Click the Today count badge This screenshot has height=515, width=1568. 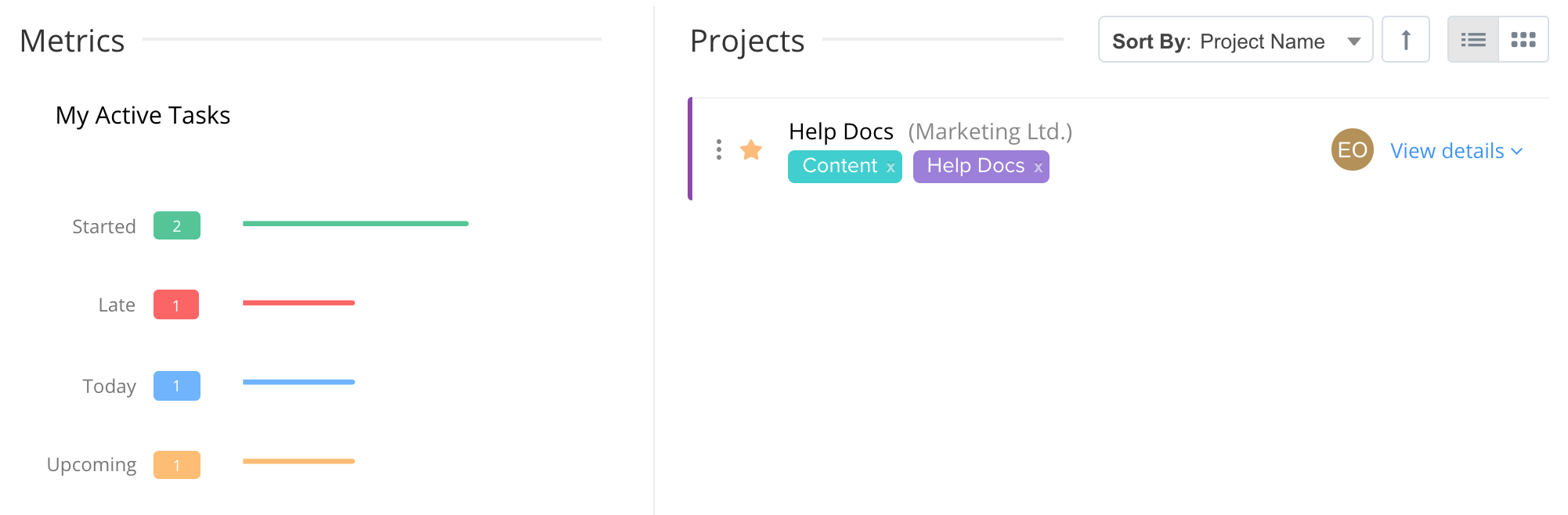tap(177, 386)
